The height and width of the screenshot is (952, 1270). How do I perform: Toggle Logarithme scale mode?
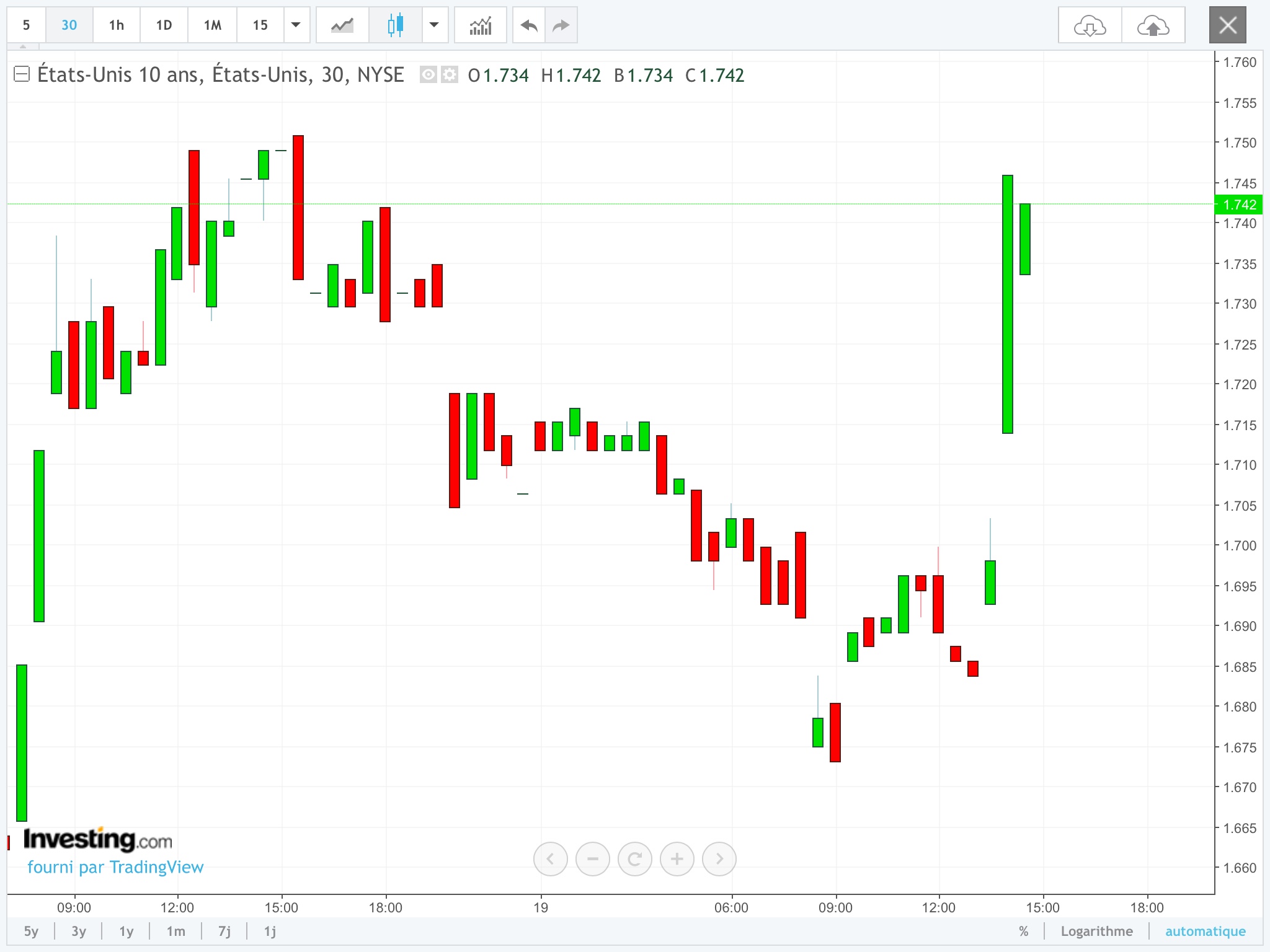[x=1096, y=931]
